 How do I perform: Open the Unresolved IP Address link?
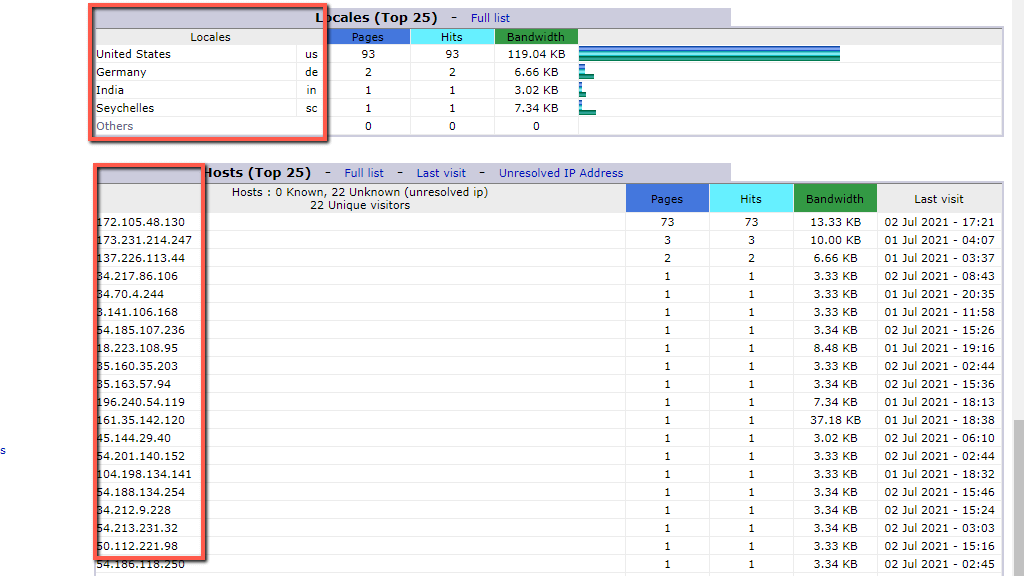[561, 173]
